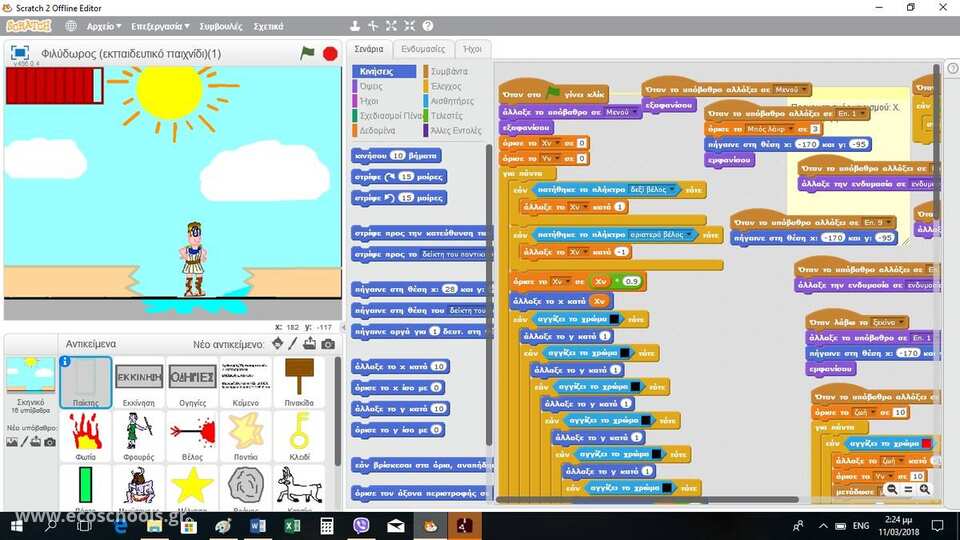Select the Αισθητήρες block category
The height and width of the screenshot is (540, 960).
tap(454, 101)
